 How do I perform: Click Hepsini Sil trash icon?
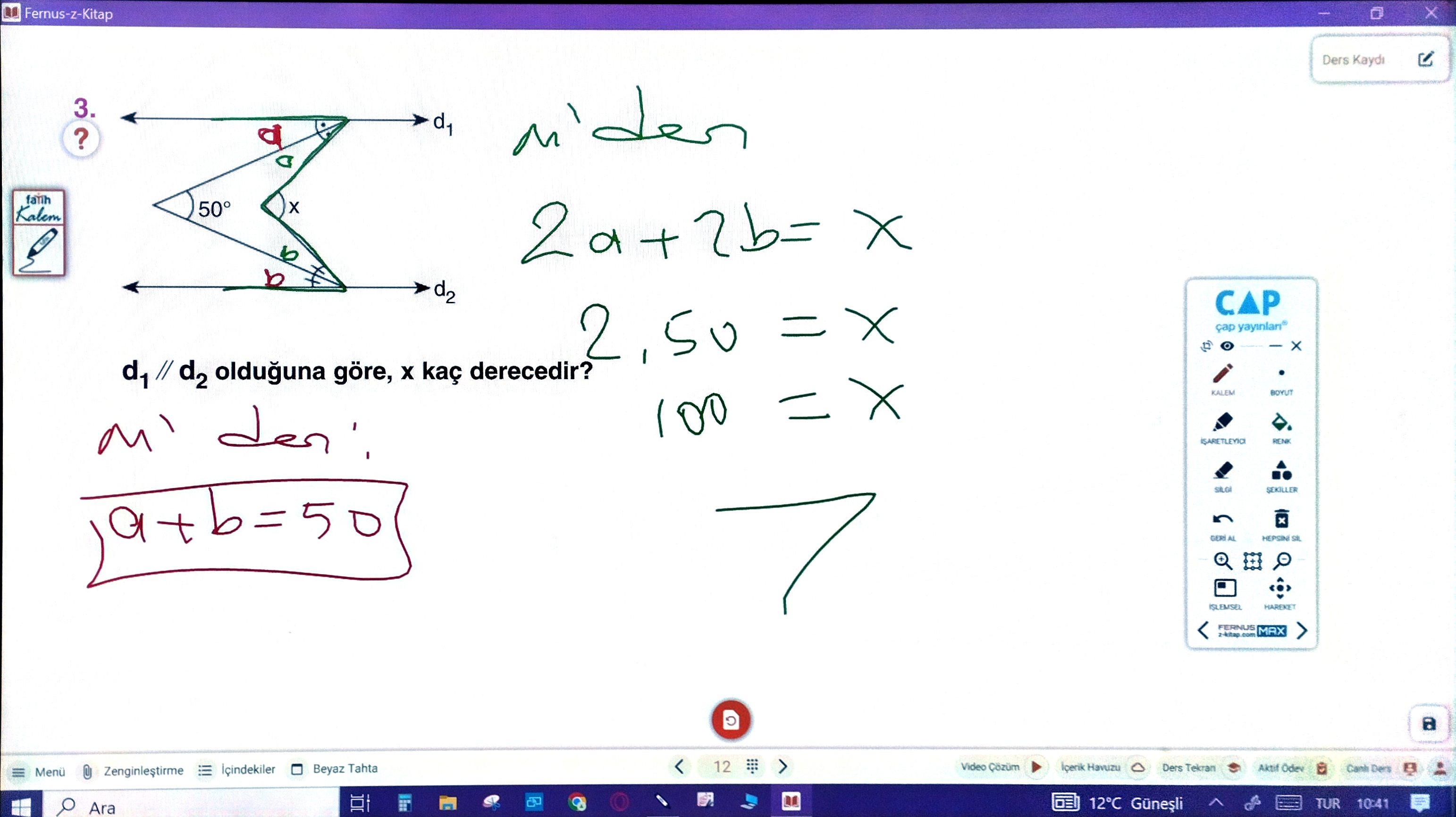coord(1281,520)
